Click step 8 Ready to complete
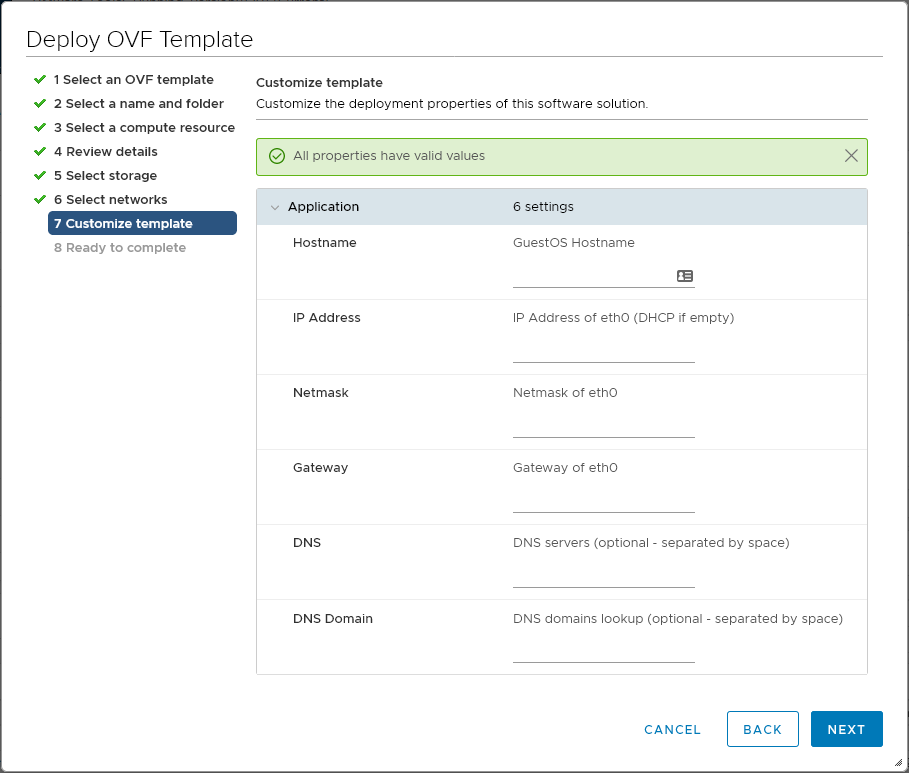Image resolution: width=909 pixels, height=773 pixels. coord(120,248)
